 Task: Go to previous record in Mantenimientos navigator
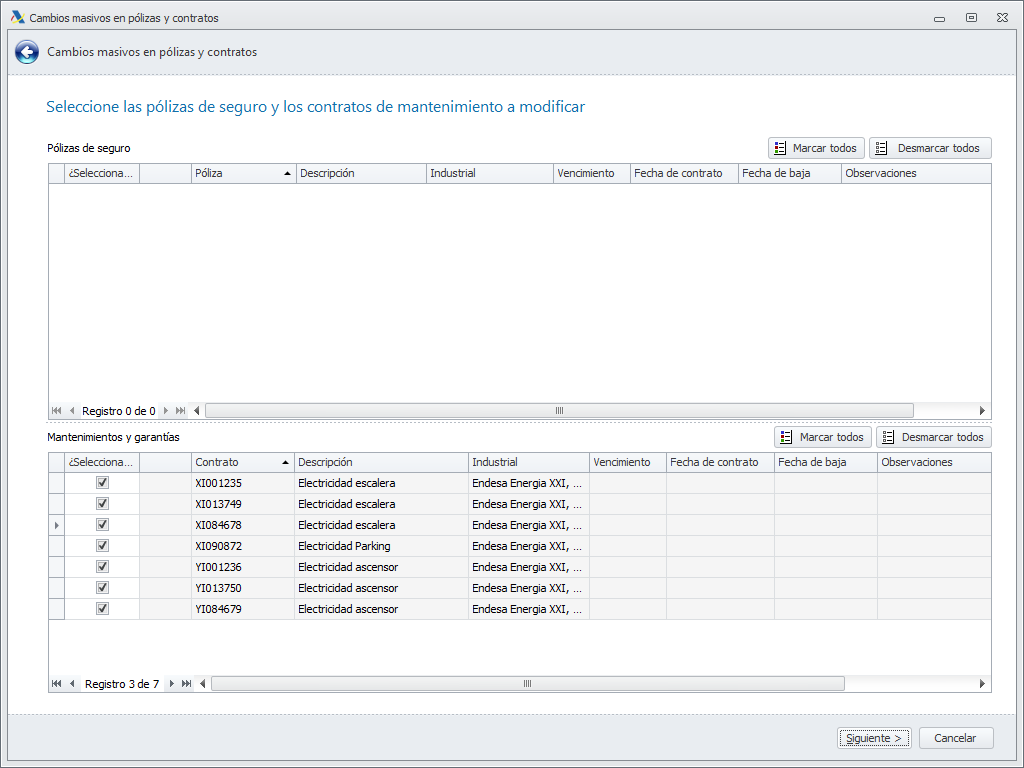(72, 684)
